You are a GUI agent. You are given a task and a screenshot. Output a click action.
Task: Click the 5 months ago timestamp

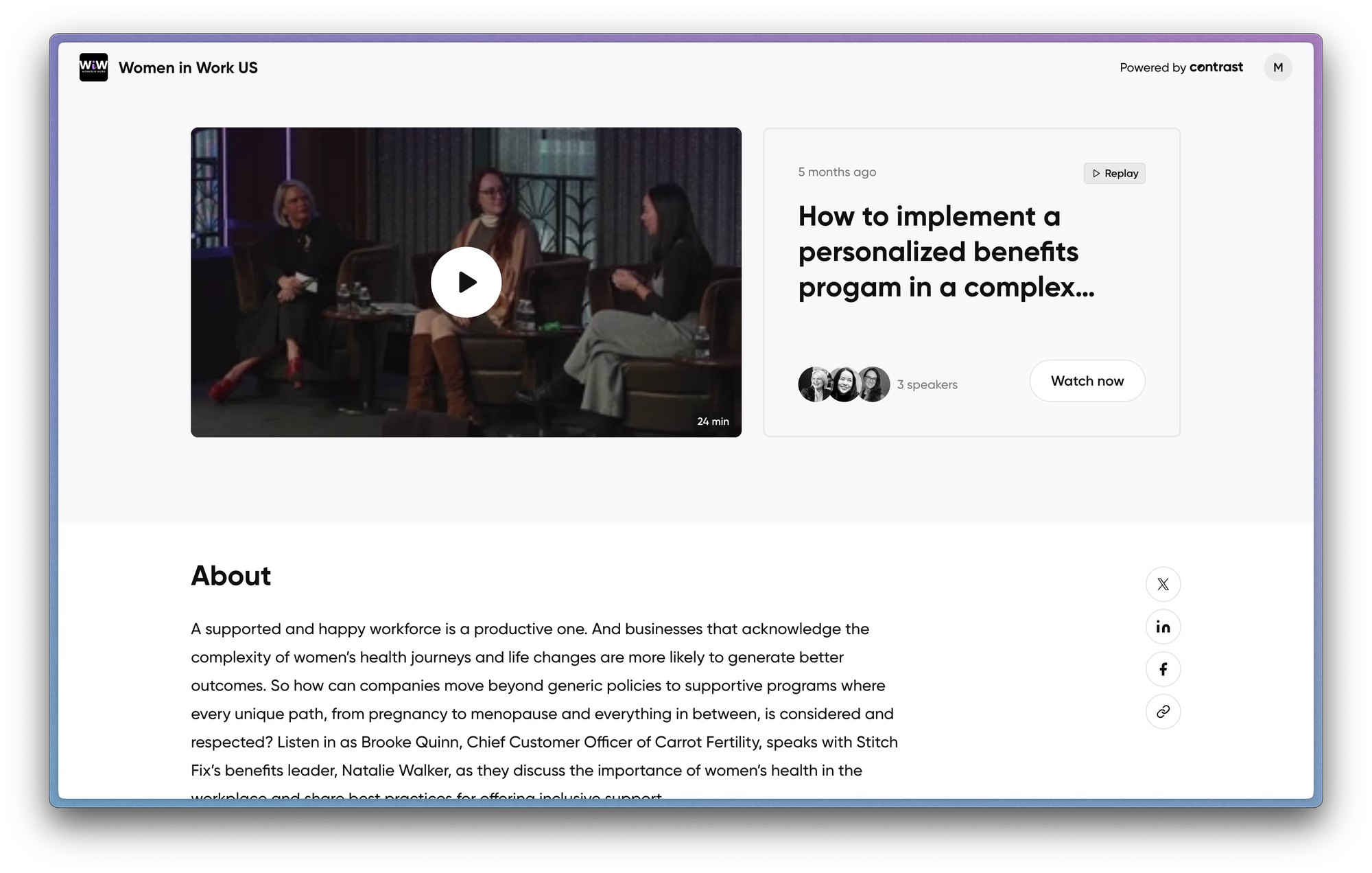[x=837, y=172]
